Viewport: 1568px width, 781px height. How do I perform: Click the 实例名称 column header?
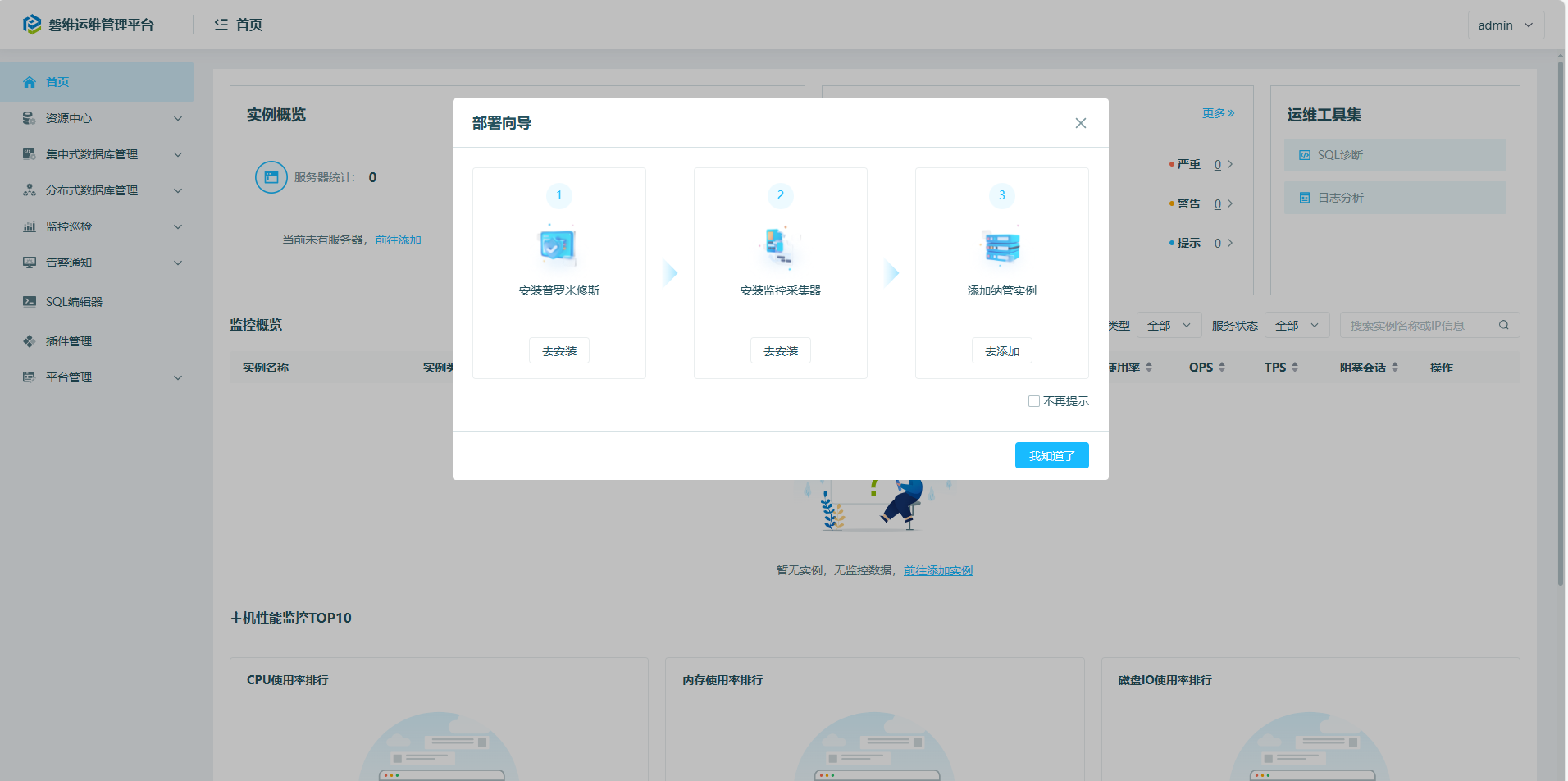pos(266,368)
